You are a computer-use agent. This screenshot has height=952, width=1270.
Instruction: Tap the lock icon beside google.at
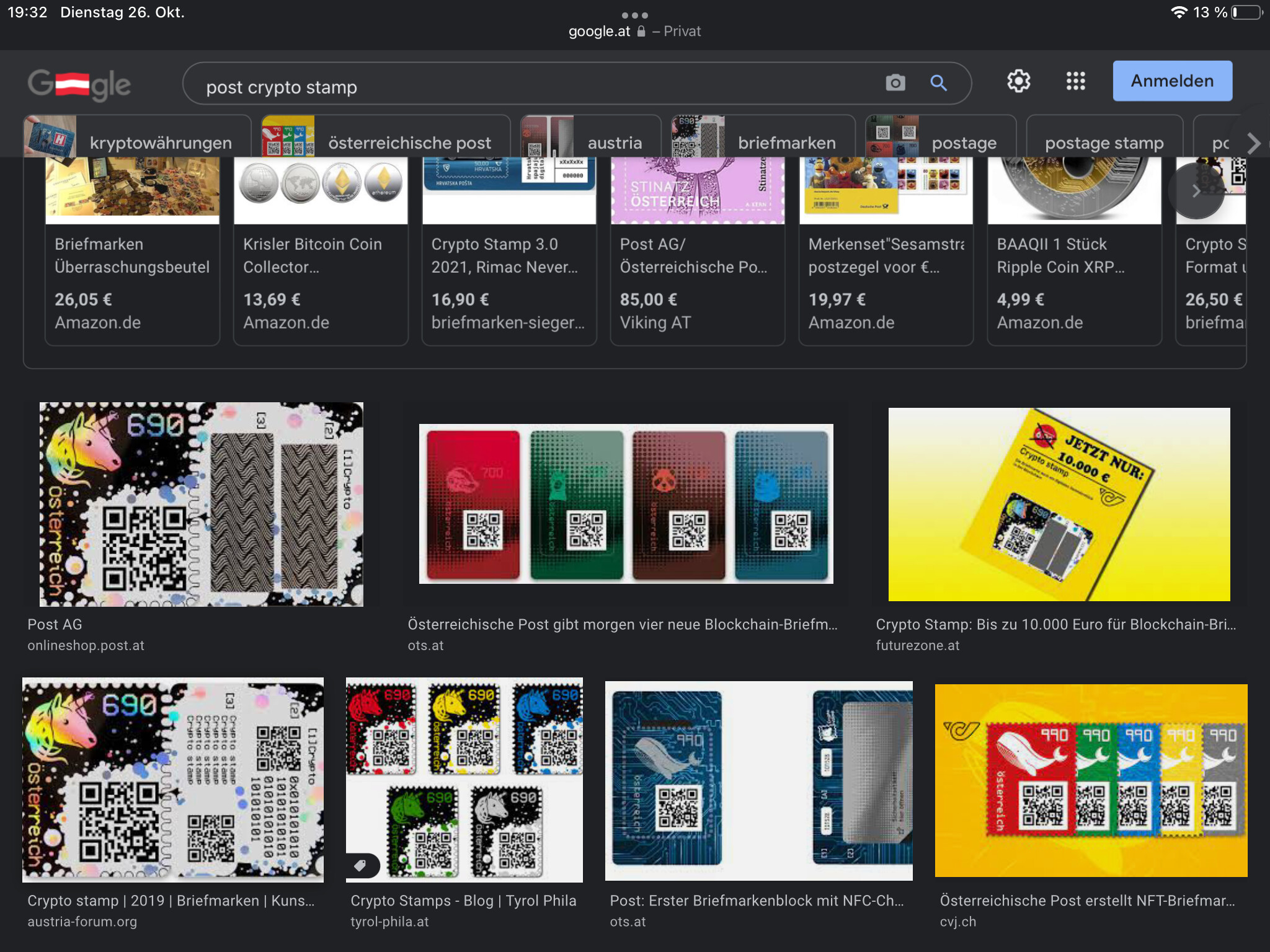pyautogui.click(x=641, y=32)
